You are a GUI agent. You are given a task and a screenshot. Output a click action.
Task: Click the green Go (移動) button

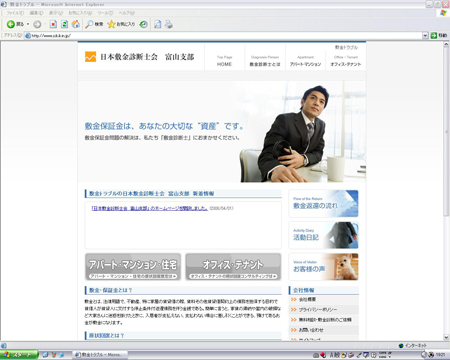point(439,35)
